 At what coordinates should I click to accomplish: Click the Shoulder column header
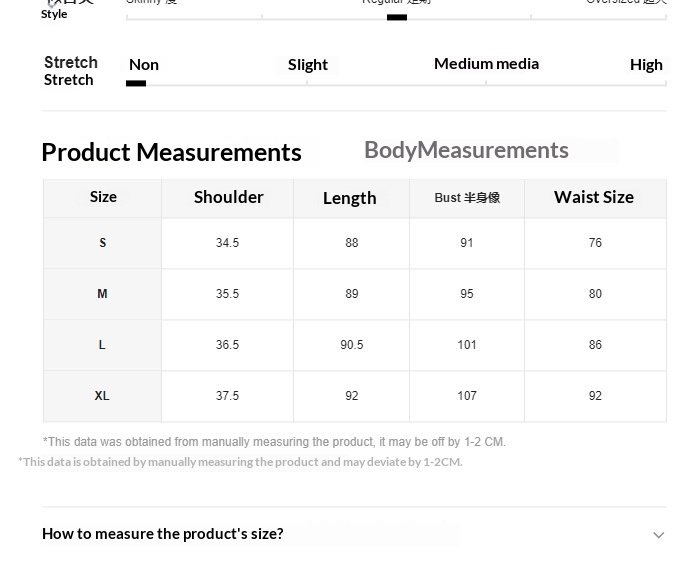coord(229,197)
